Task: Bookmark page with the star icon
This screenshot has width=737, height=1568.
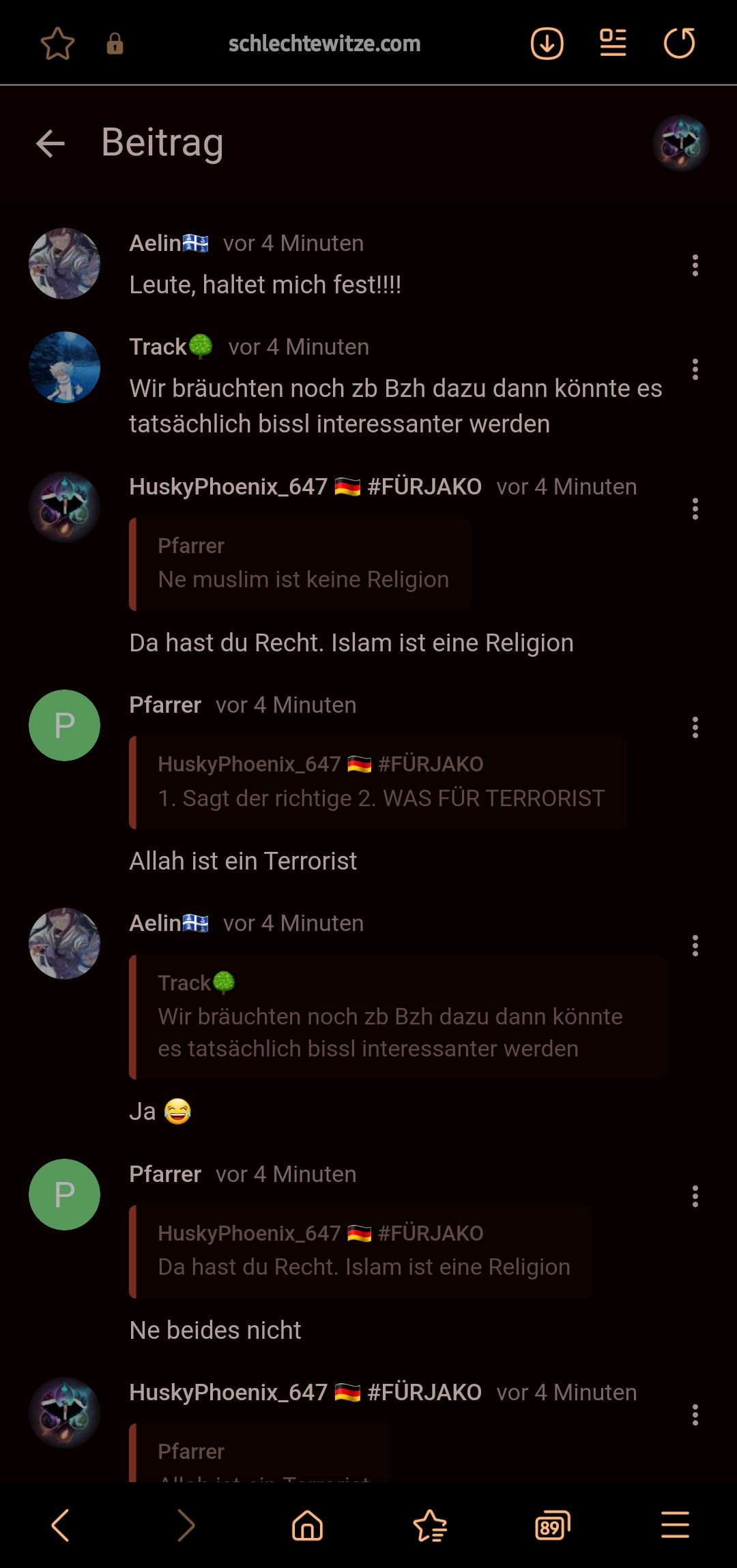Action: [x=57, y=44]
